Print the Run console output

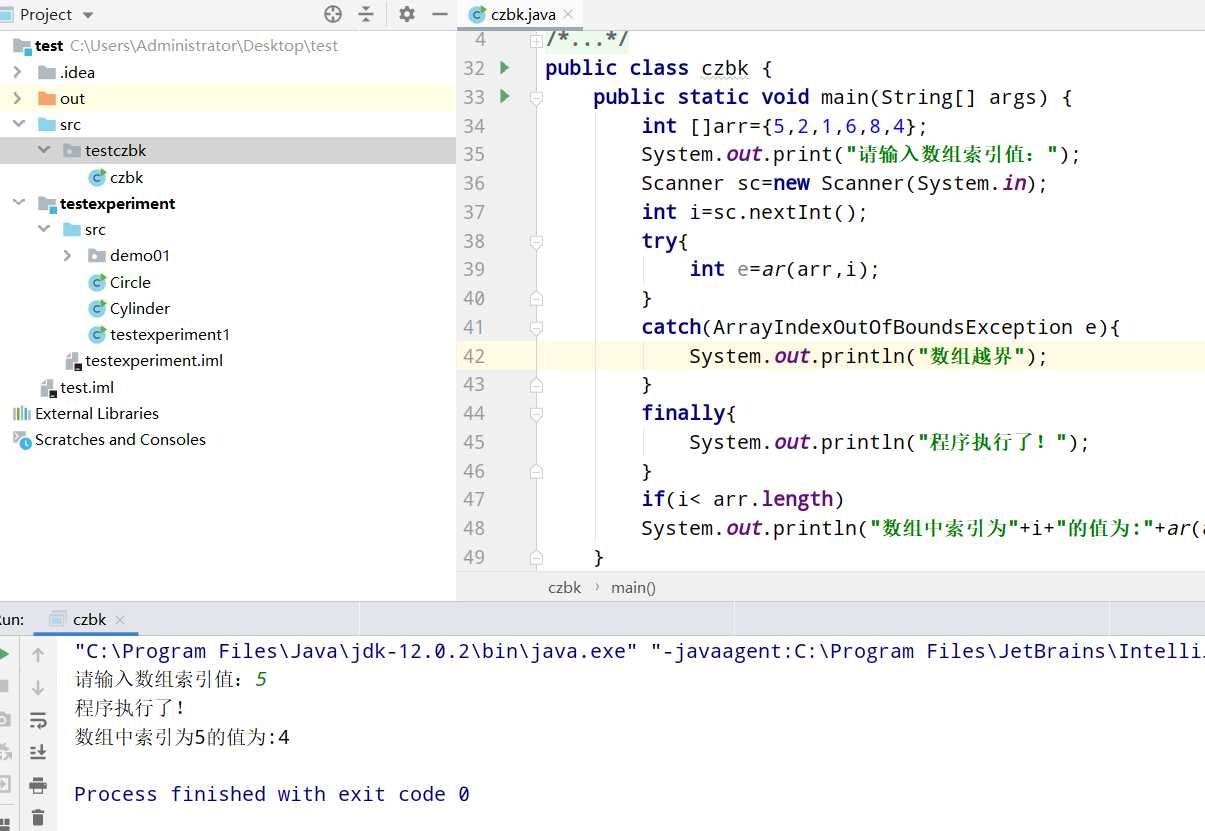click(38, 785)
